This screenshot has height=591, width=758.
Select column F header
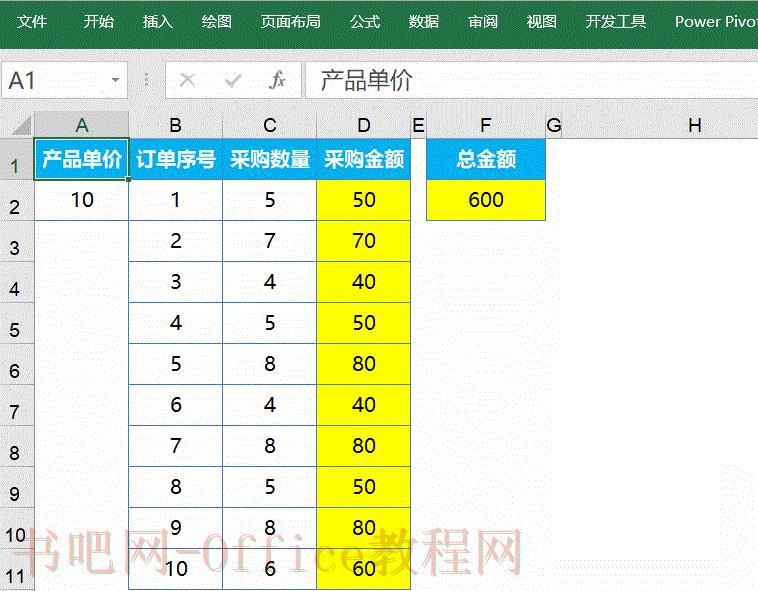[486, 125]
